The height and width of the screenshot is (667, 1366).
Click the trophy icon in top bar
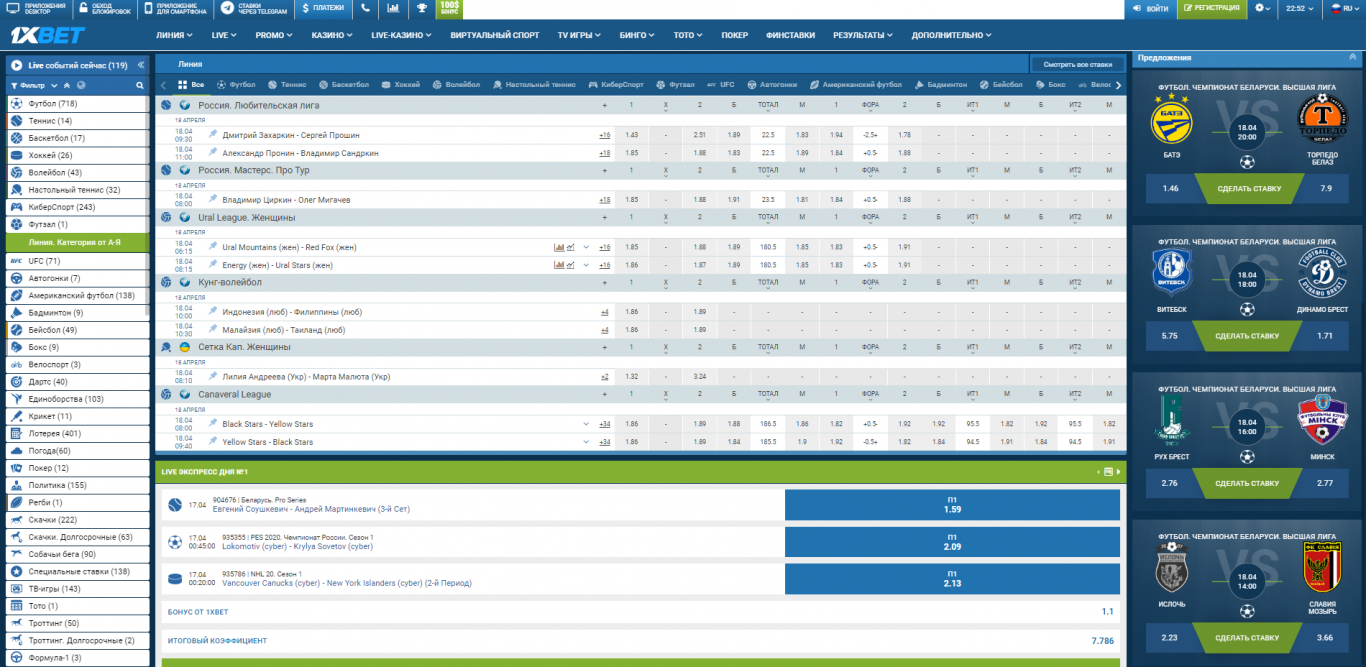(421, 8)
